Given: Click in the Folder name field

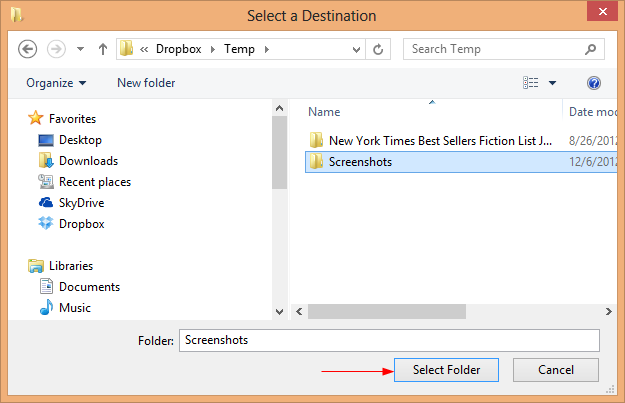Looking at the screenshot, I should coord(389,340).
